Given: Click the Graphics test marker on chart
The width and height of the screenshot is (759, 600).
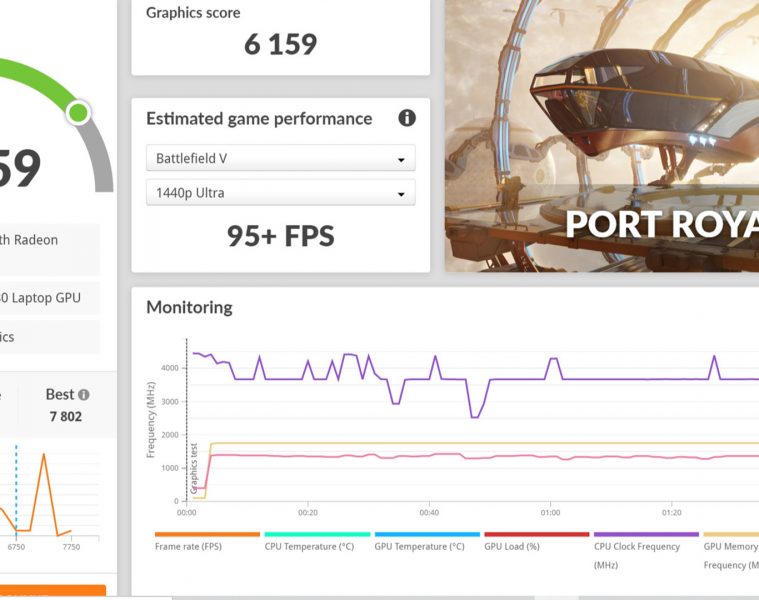Looking at the screenshot, I should coord(194,468).
